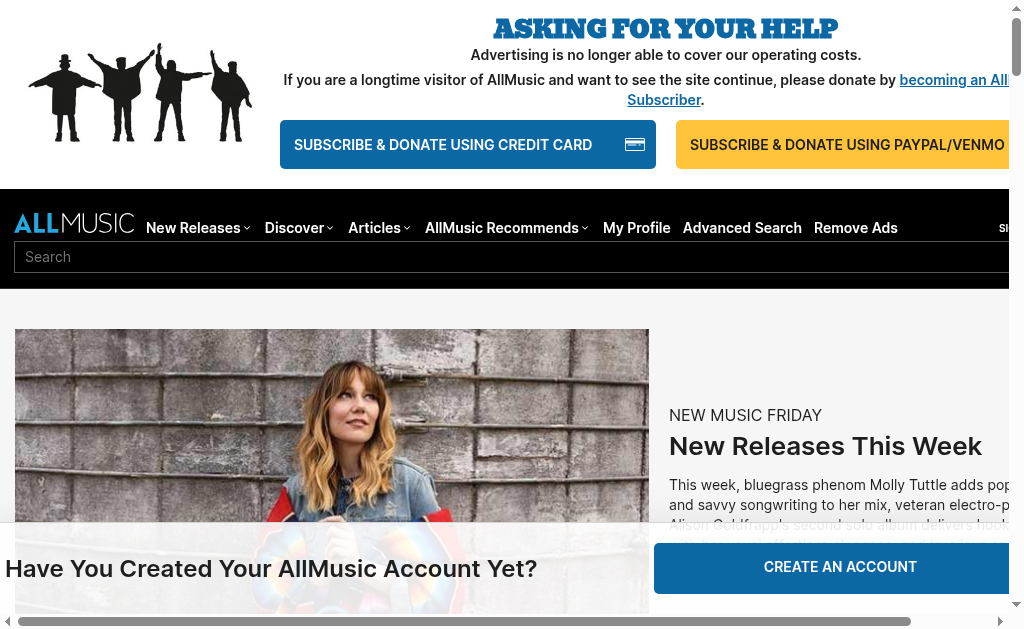Screen dimensions: 1024x629
Task: Click Subscribe & Donate Using PayPal/Venmo
Action: coord(842,144)
